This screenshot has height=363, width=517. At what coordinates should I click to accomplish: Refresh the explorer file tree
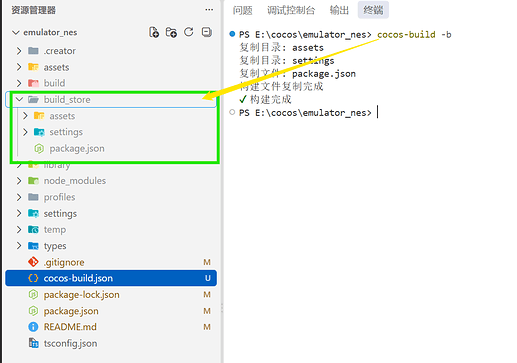click(x=189, y=32)
